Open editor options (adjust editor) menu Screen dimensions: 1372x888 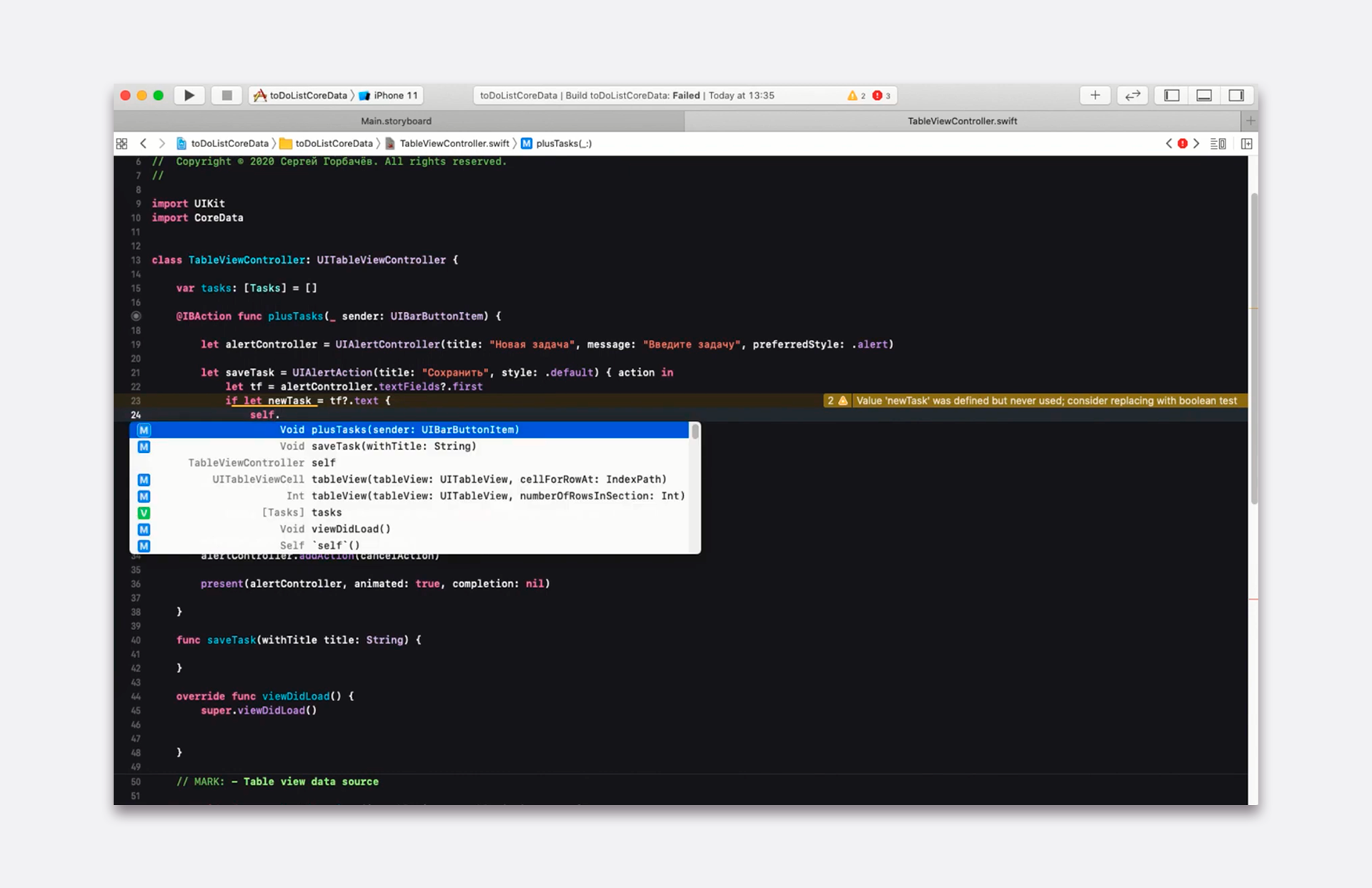pyautogui.click(x=1218, y=144)
